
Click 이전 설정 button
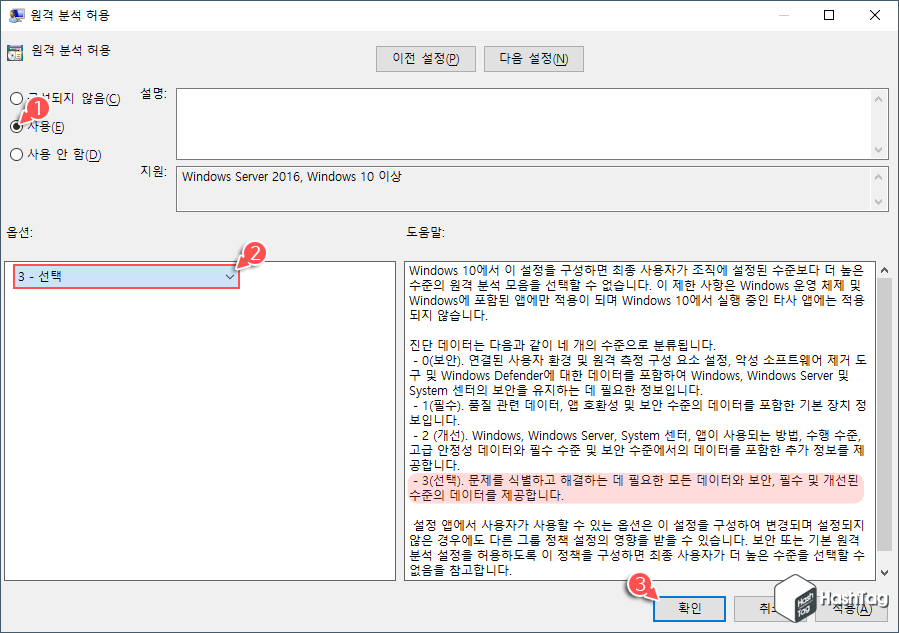click(425, 58)
